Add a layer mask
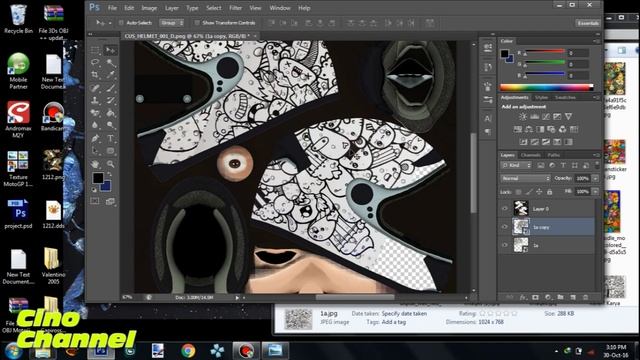Image resolution: width=640 pixels, height=360 pixels. click(x=535, y=298)
